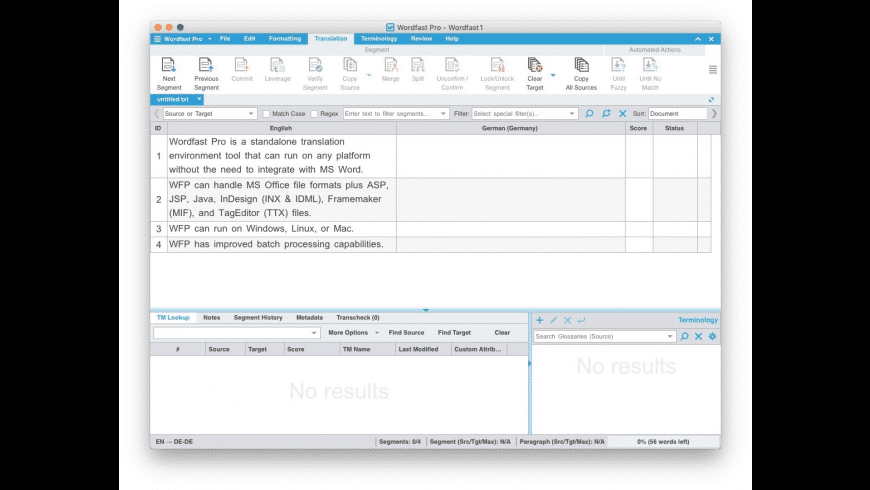Click the Clear Target icon
870x490 pixels.
tap(535, 65)
